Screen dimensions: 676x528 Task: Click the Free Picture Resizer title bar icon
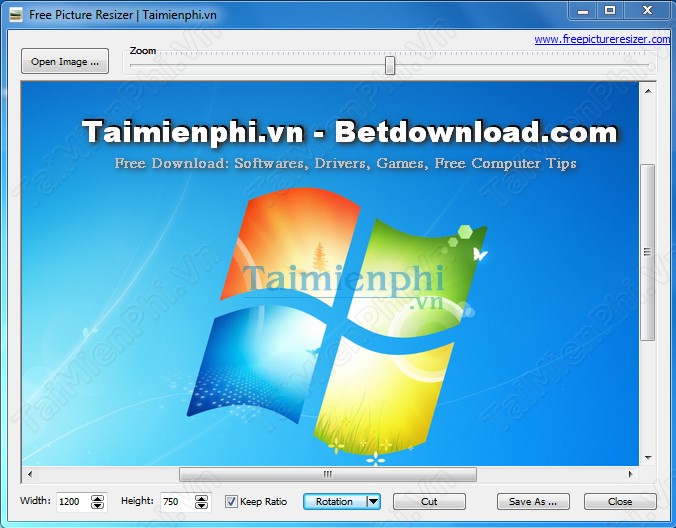pos(14,13)
